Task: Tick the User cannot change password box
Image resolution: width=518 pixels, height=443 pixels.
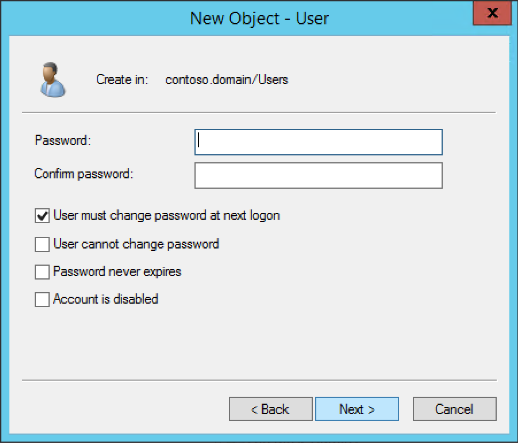Action: [42, 244]
